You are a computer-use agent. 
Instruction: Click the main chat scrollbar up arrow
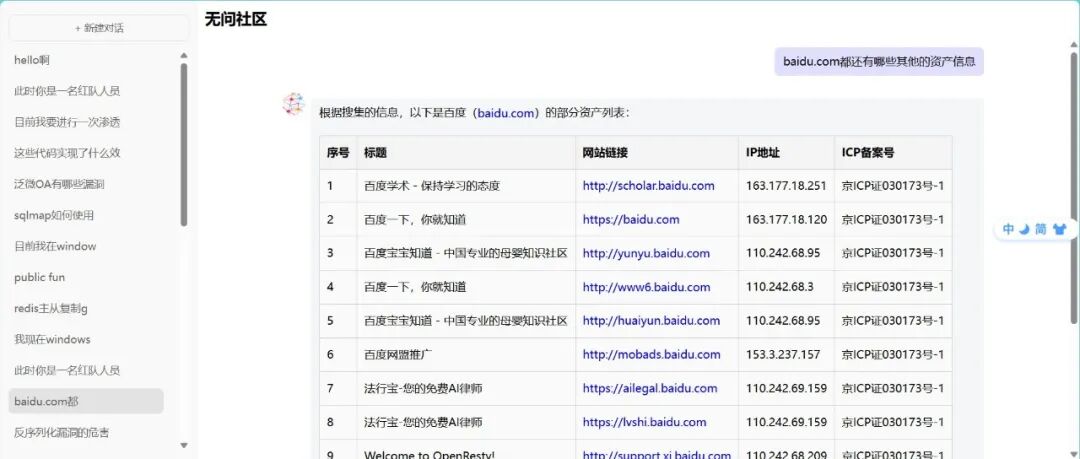[1074, 45]
